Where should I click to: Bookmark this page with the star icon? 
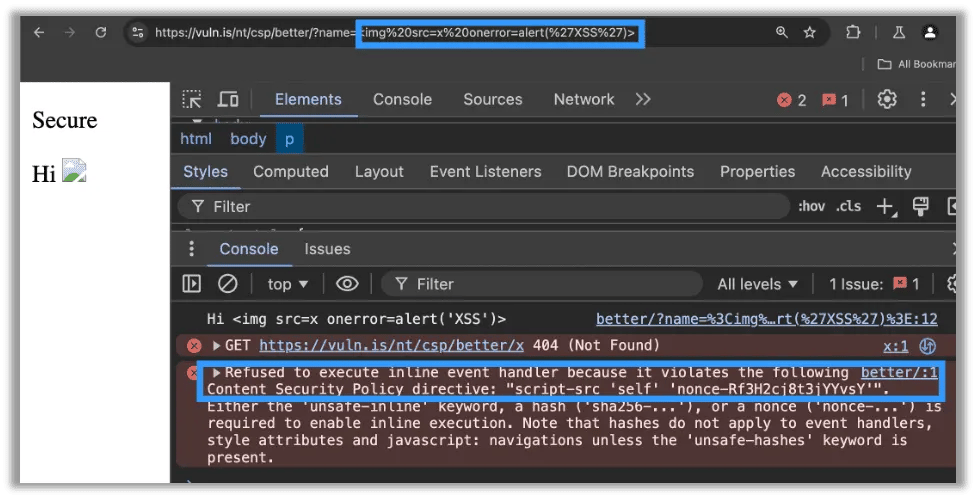809,32
